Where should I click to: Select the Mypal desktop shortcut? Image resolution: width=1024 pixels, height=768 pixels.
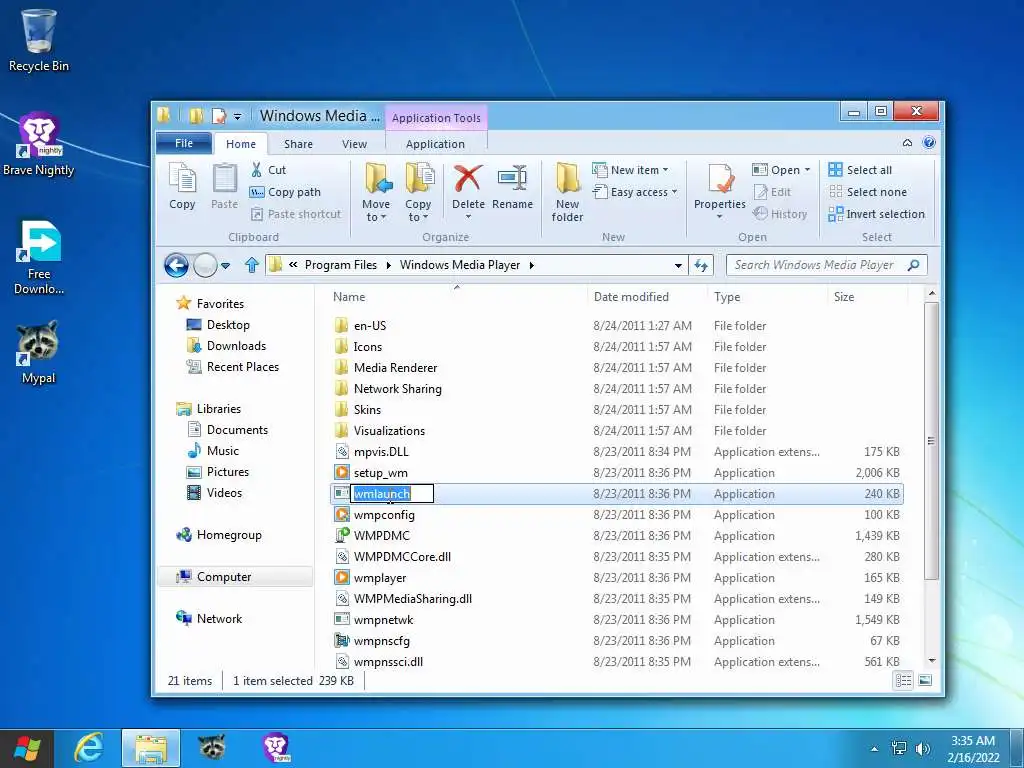(38, 353)
